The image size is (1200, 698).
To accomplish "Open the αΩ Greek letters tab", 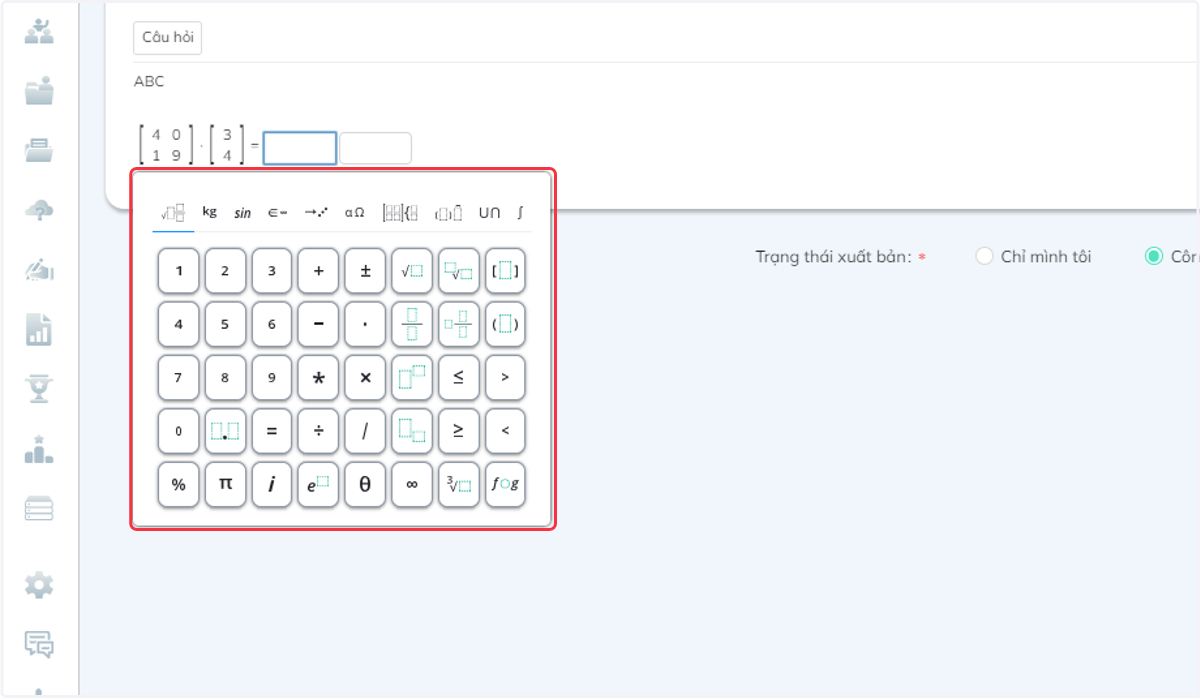I will [355, 212].
